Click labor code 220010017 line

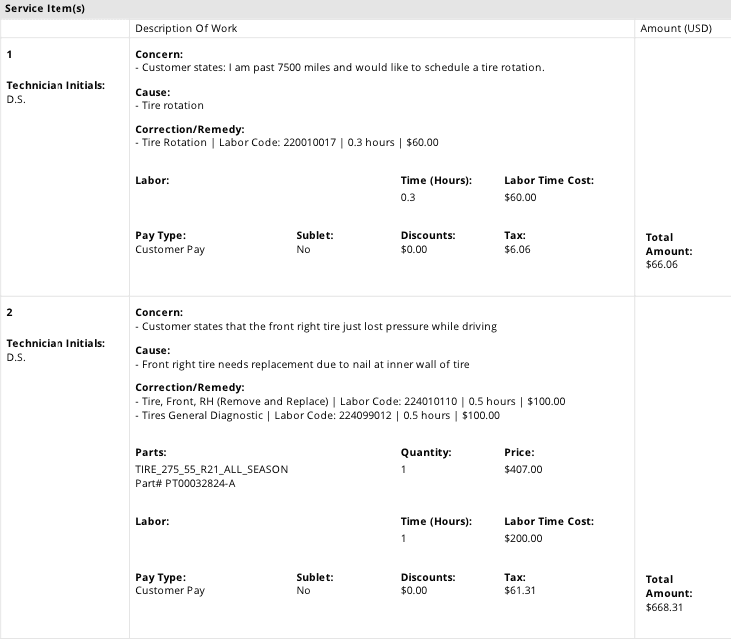[x=287, y=143]
